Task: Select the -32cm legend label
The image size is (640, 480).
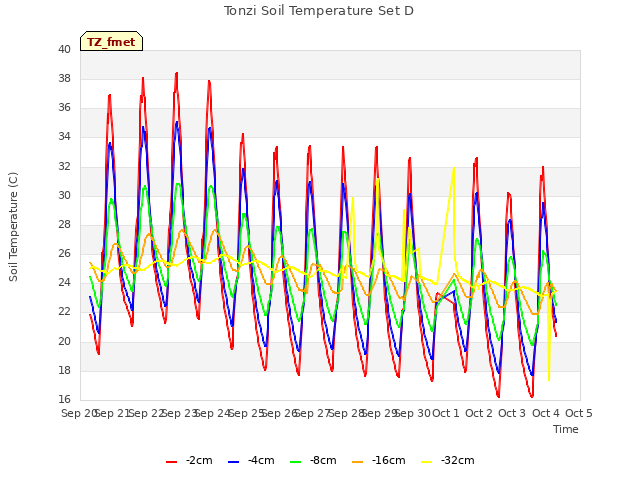Action: [x=458, y=460]
